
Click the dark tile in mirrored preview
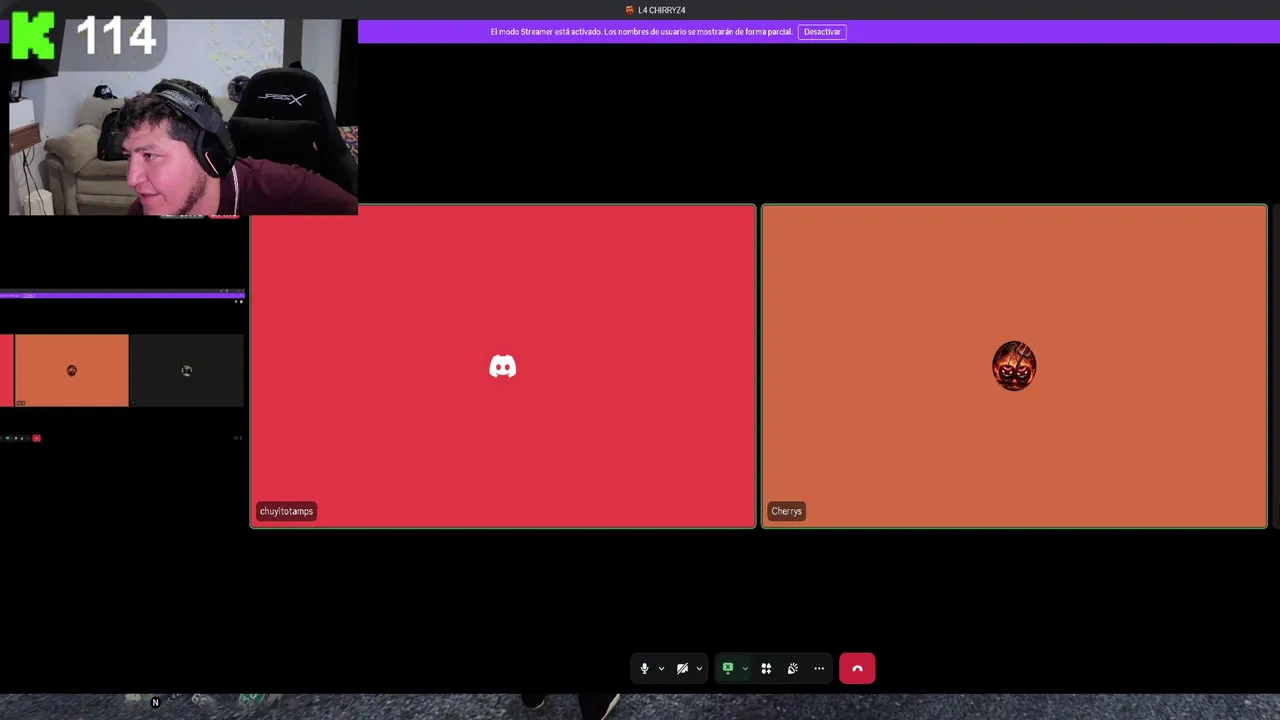click(186, 370)
